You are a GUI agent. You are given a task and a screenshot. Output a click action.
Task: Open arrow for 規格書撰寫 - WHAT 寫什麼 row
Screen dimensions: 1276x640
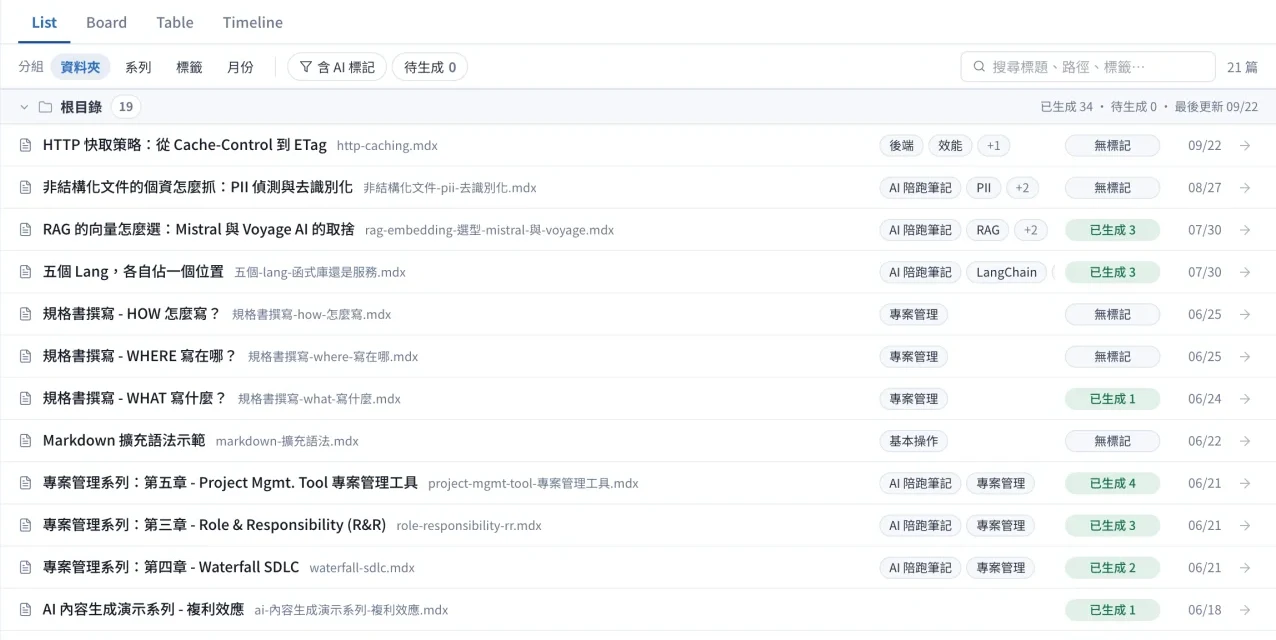pos(1245,399)
